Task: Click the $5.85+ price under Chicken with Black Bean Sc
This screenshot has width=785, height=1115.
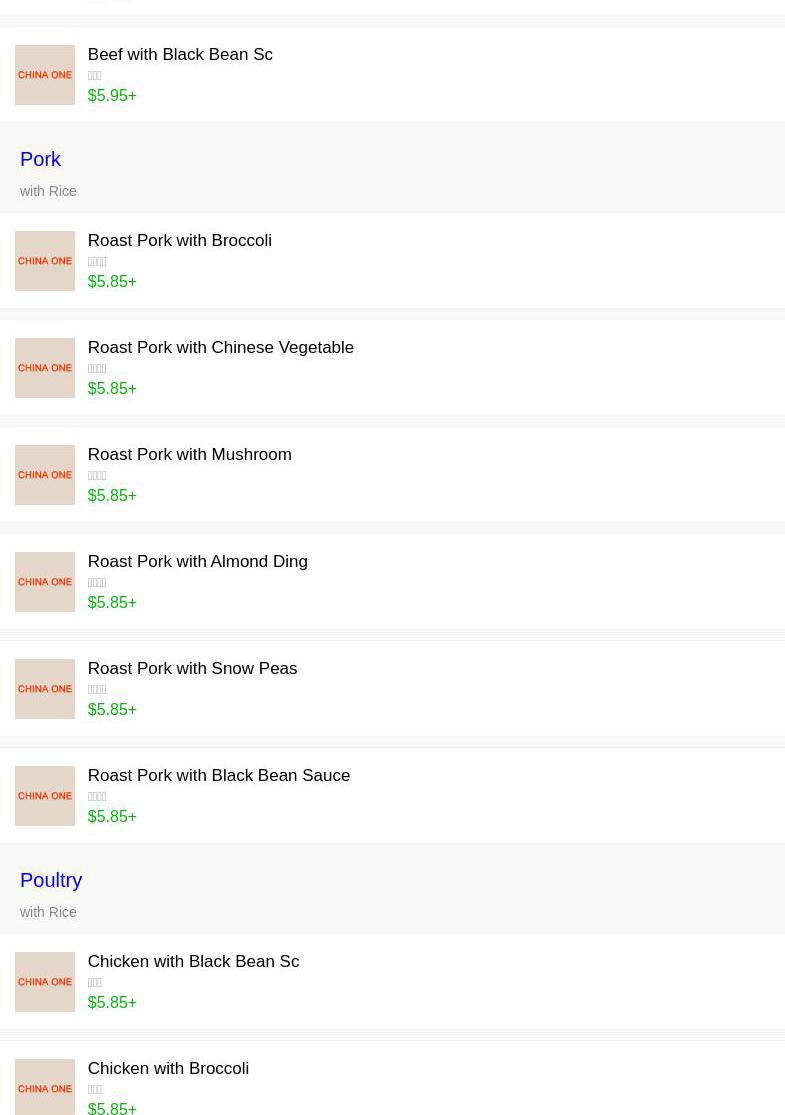Action: click(x=112, y=1003)
